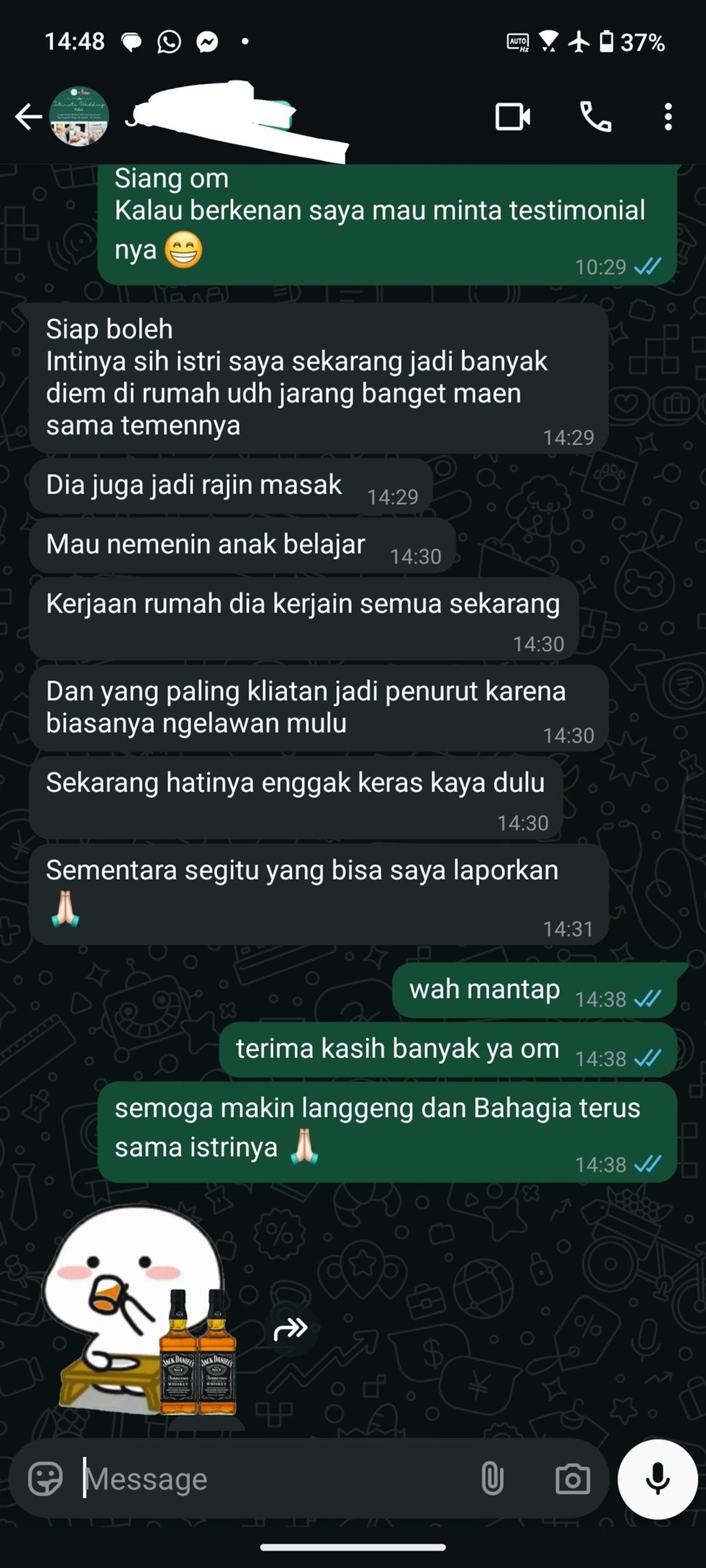
Task: Open the emoji and sticker picker
Action: [x=46, y=1479]
